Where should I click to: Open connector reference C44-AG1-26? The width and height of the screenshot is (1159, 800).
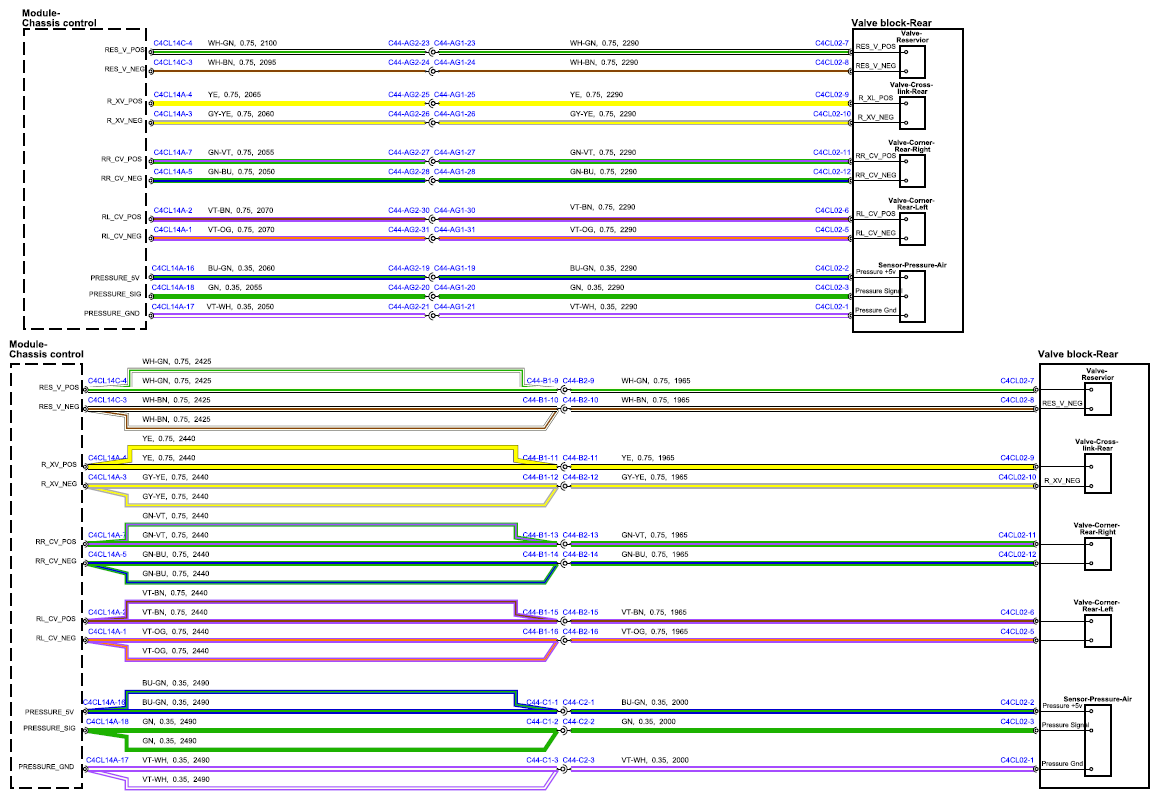pos(455,115)
